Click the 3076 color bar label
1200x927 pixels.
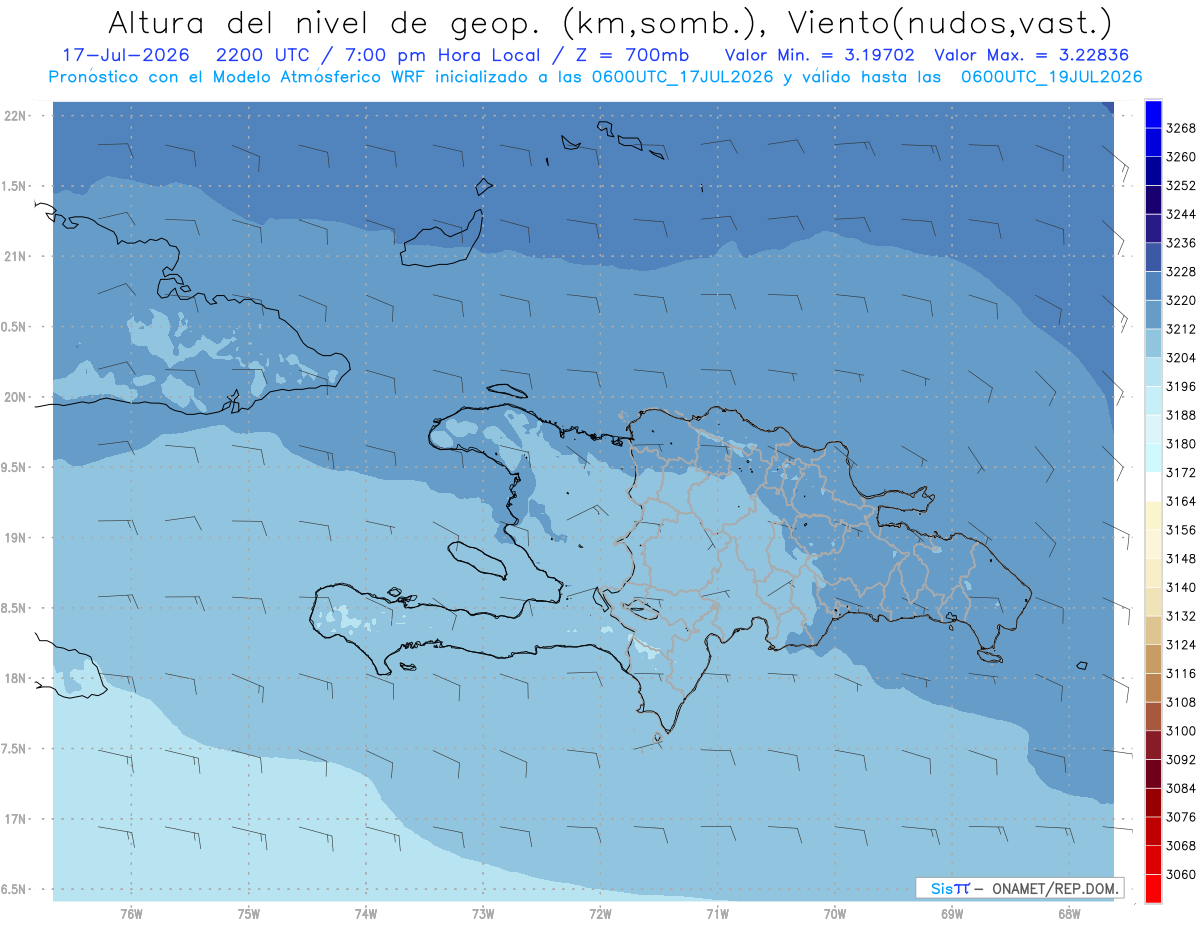tap(1180, 817)
